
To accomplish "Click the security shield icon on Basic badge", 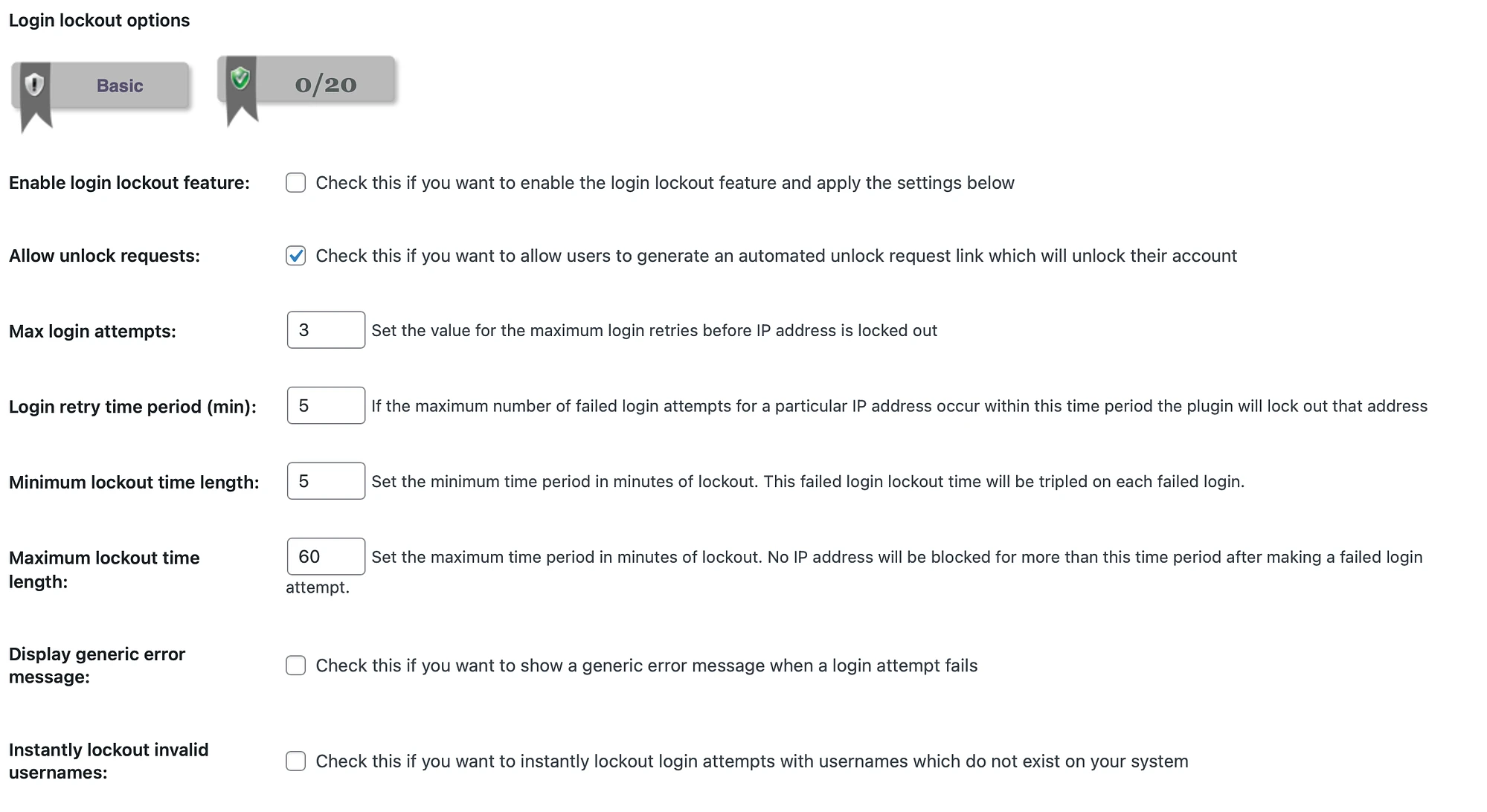I will point(35,83).
